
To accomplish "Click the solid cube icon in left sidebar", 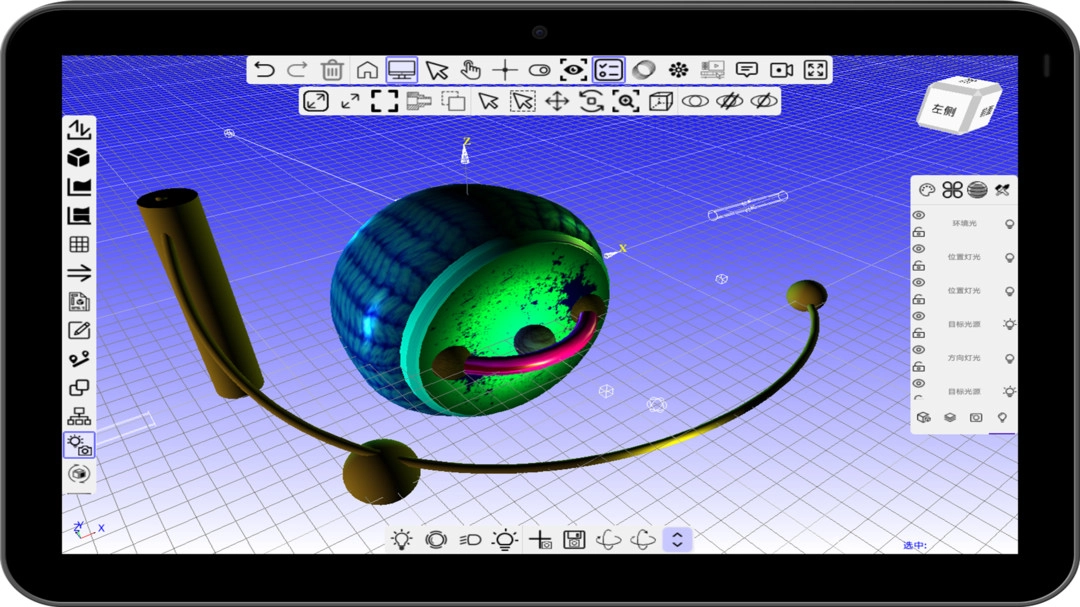I will (78, 158).
